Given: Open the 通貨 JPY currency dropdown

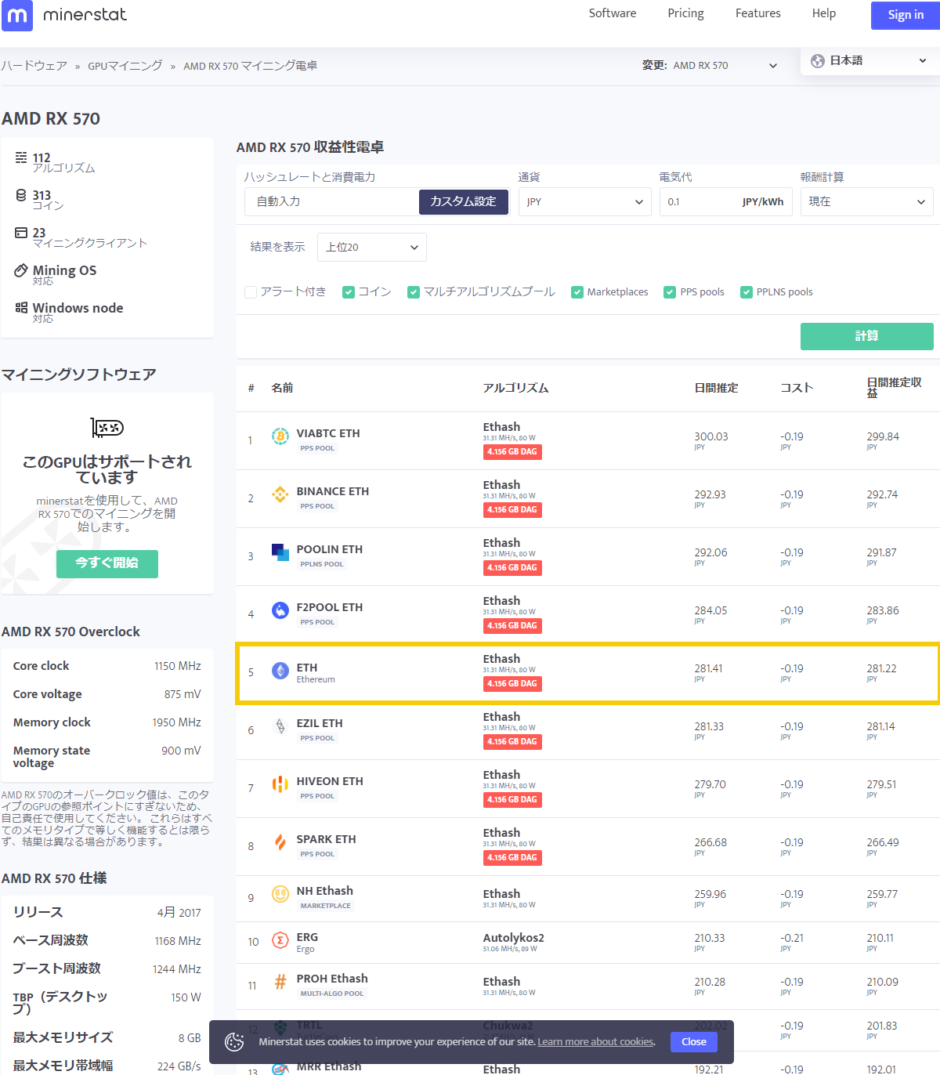Looking at the screenshot, I should (x=584, y=202).
